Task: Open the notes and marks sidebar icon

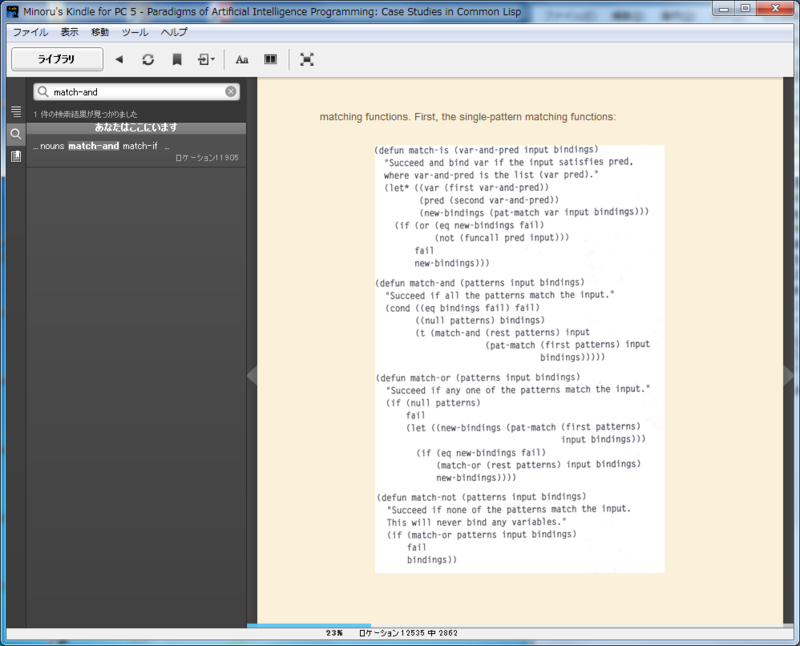Action: (16, 156)
